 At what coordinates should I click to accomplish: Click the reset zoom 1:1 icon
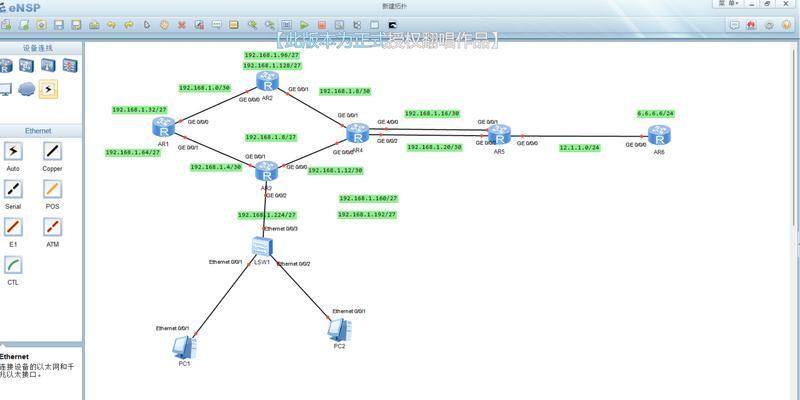coord(287,24)
